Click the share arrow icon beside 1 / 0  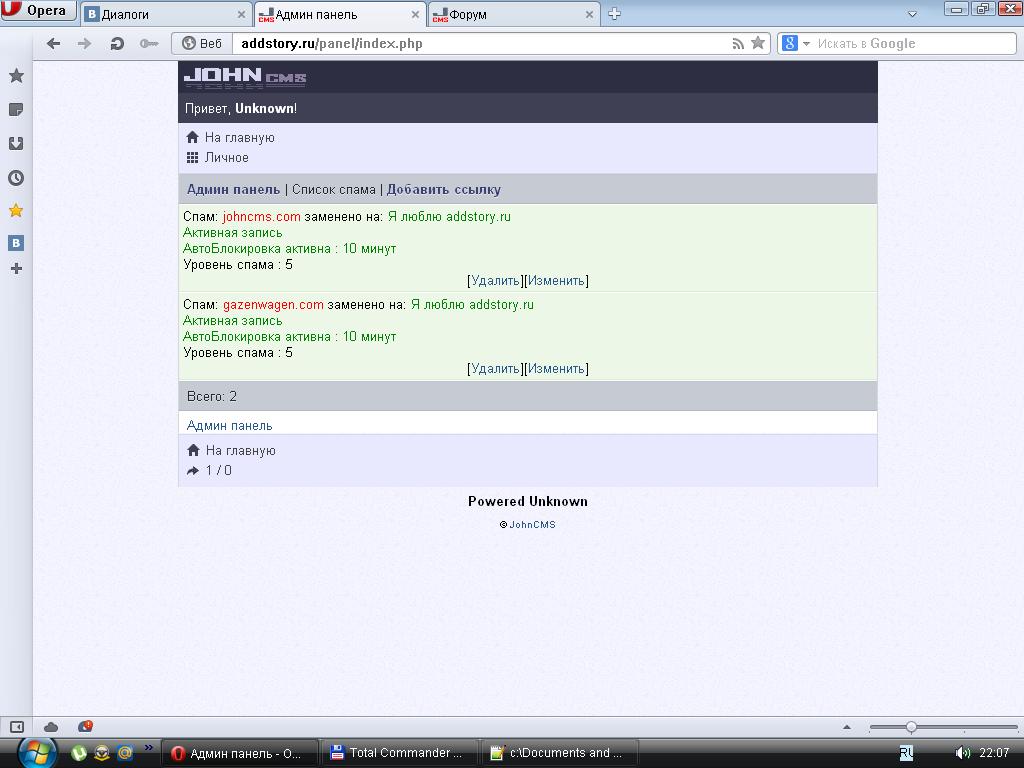click(x=193, y=470)
